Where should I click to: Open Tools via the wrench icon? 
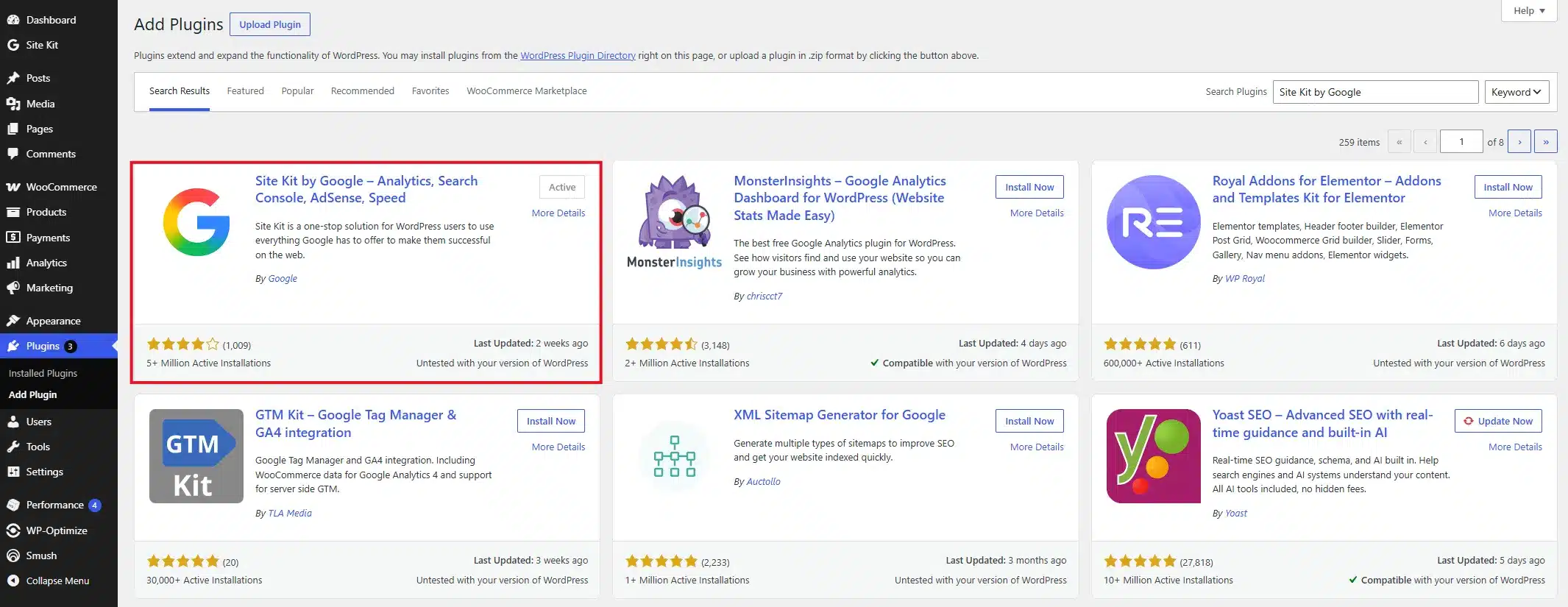(x=13, y=447)
